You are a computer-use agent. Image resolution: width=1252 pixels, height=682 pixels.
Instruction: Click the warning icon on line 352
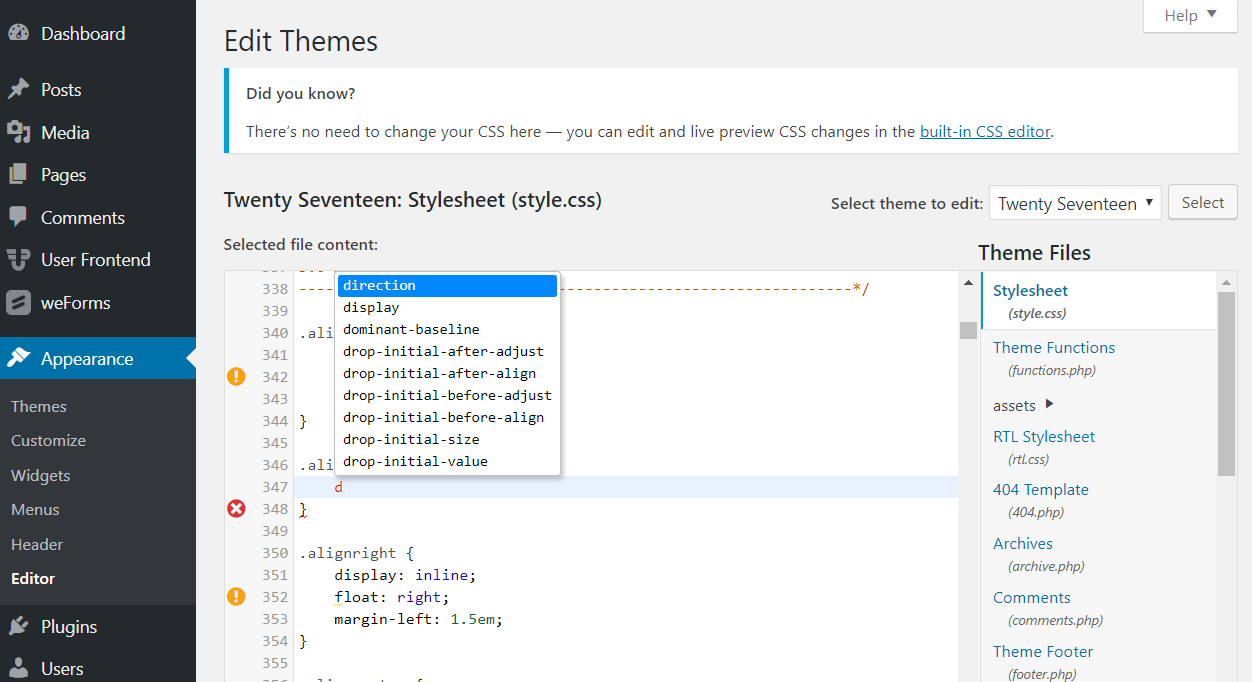pyautogui.click(x=236, y=596)
